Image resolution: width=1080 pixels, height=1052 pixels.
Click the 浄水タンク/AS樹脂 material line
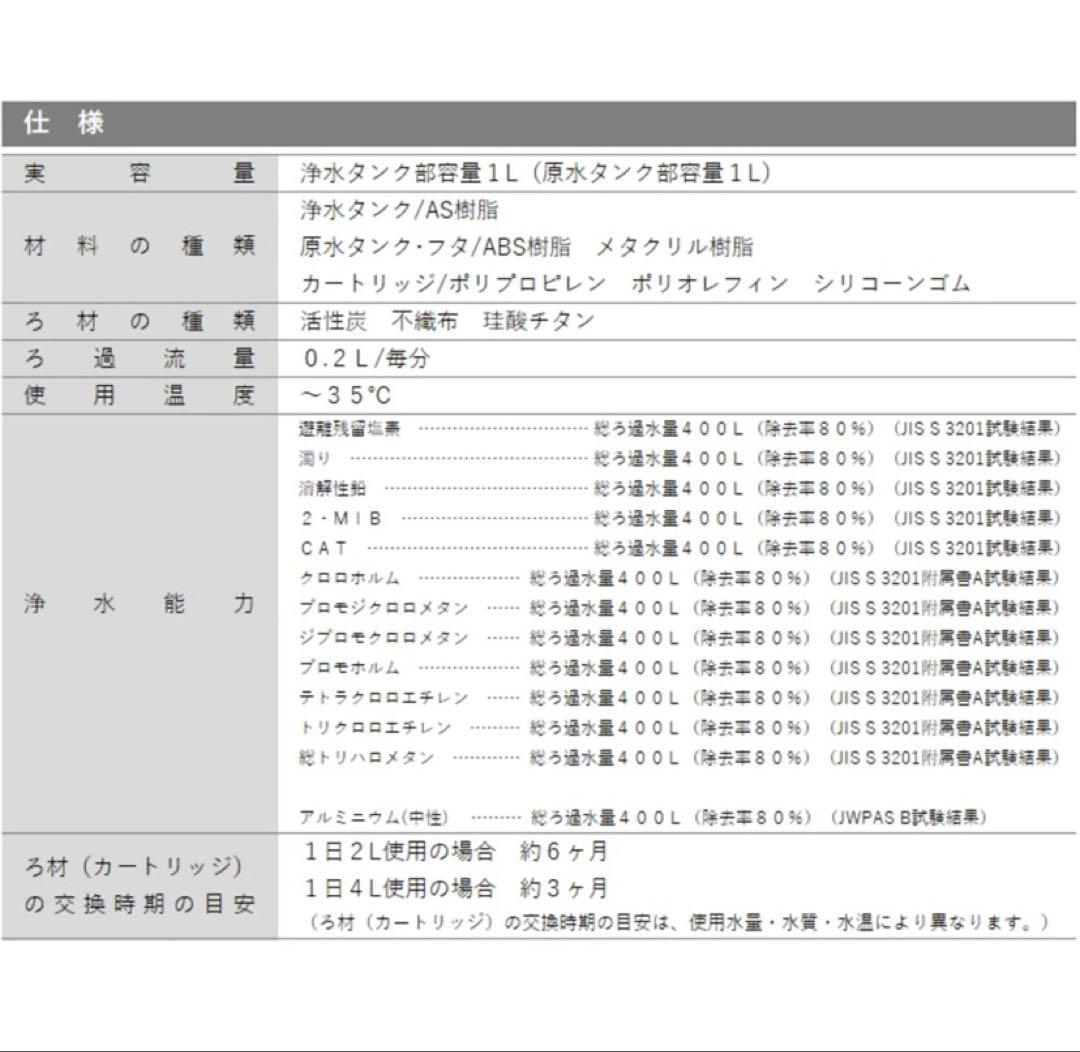point(399,211)
